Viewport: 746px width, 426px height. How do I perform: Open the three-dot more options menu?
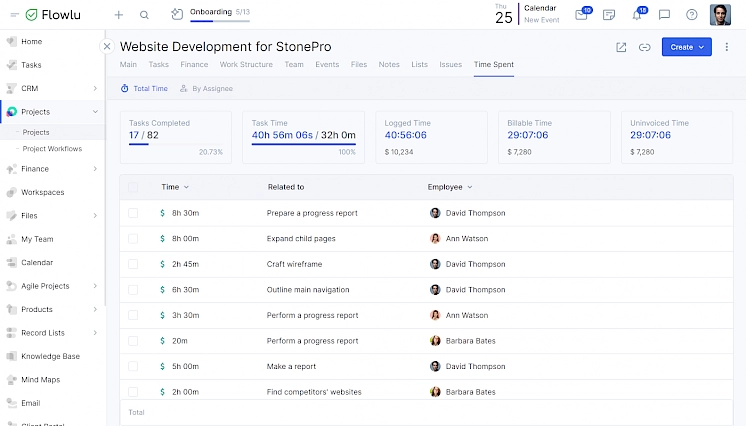coord(727,47)
